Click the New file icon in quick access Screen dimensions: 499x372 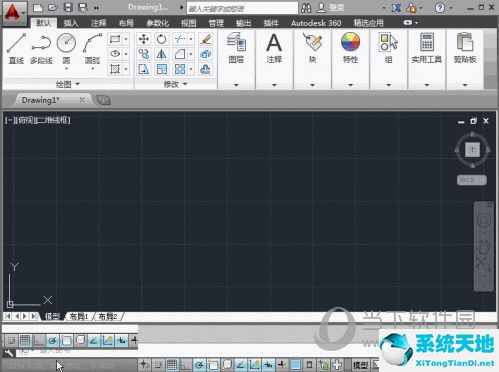point(38,7)
